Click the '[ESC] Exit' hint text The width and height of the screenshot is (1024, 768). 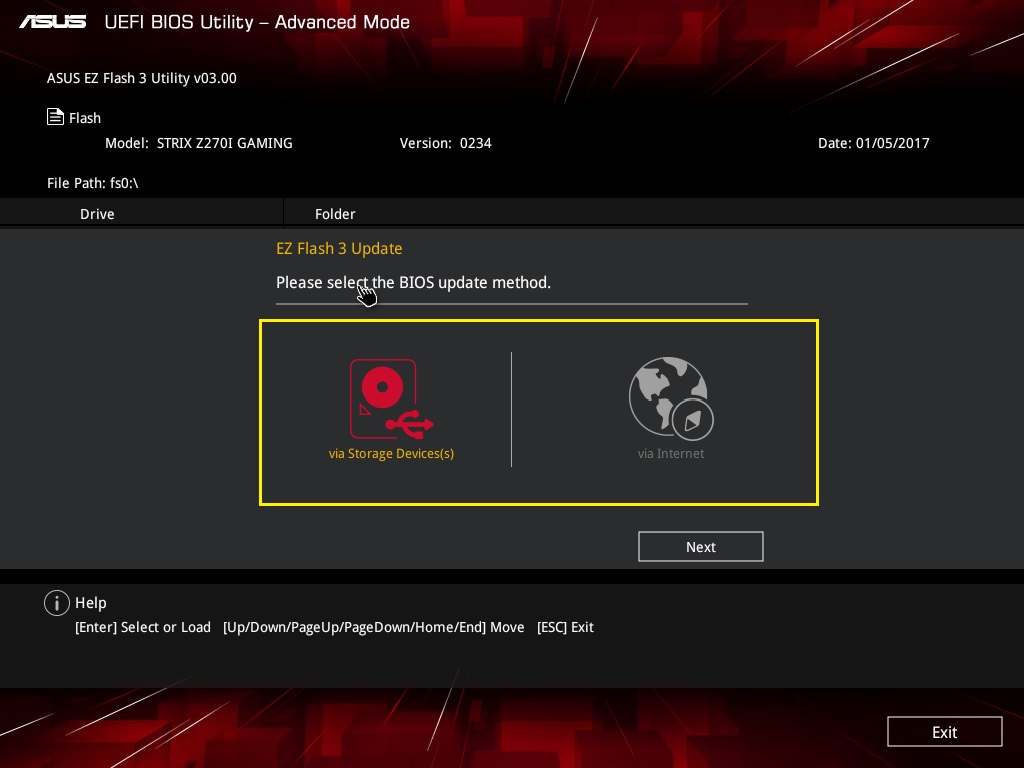(566, 627)
